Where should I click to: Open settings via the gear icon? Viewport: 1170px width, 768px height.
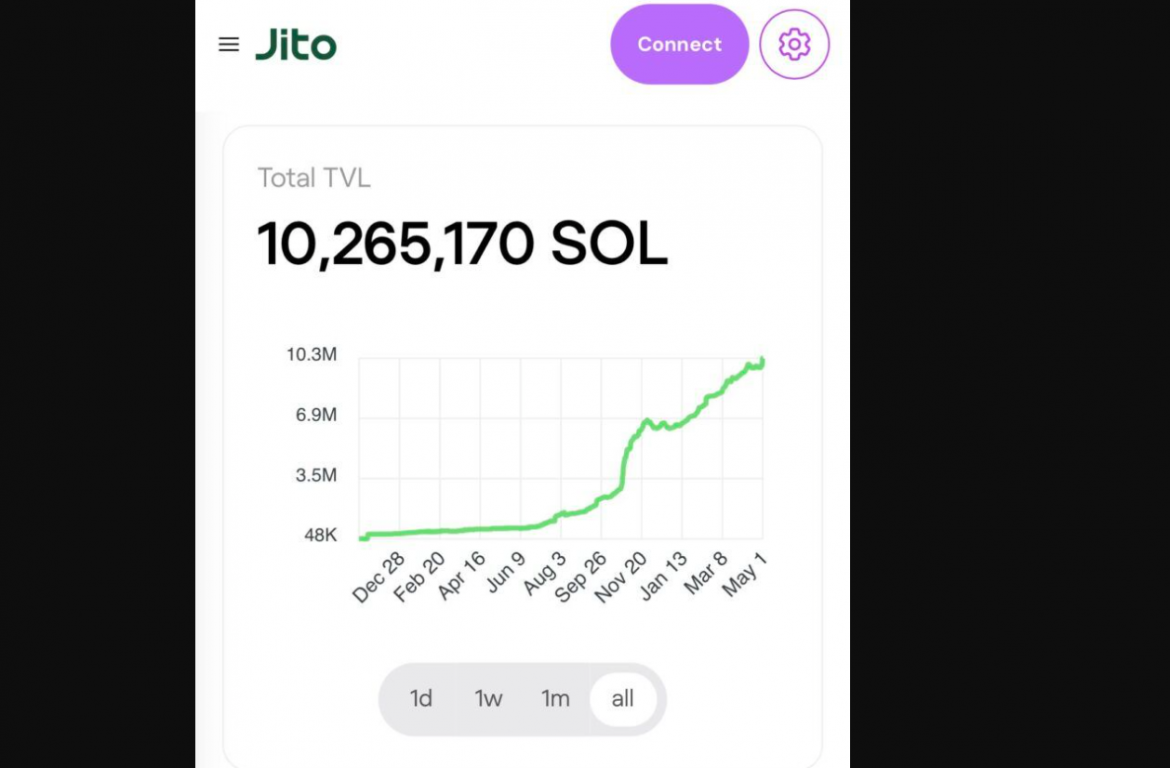794,44
